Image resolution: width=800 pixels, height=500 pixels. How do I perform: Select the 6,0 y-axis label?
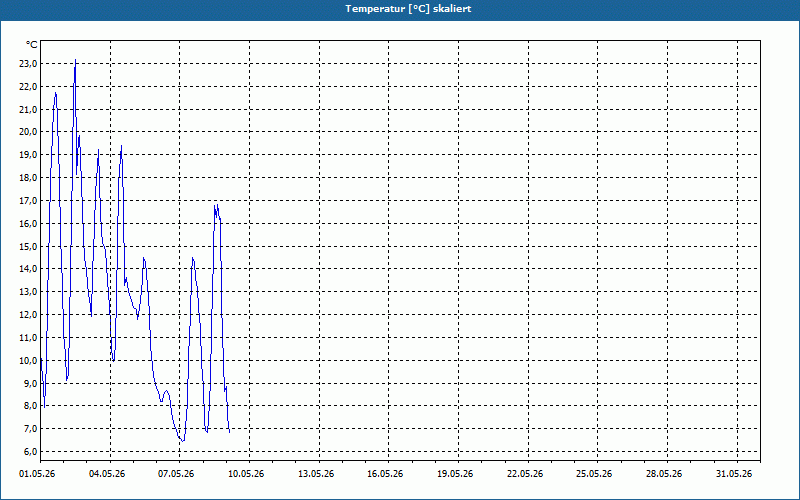pyautogui.click(x=30, y=452)
